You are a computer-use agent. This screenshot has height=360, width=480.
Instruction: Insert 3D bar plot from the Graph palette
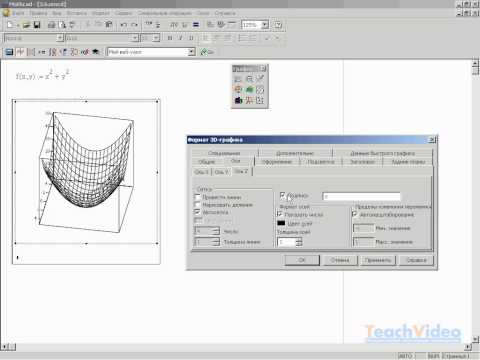pos(238,100)
